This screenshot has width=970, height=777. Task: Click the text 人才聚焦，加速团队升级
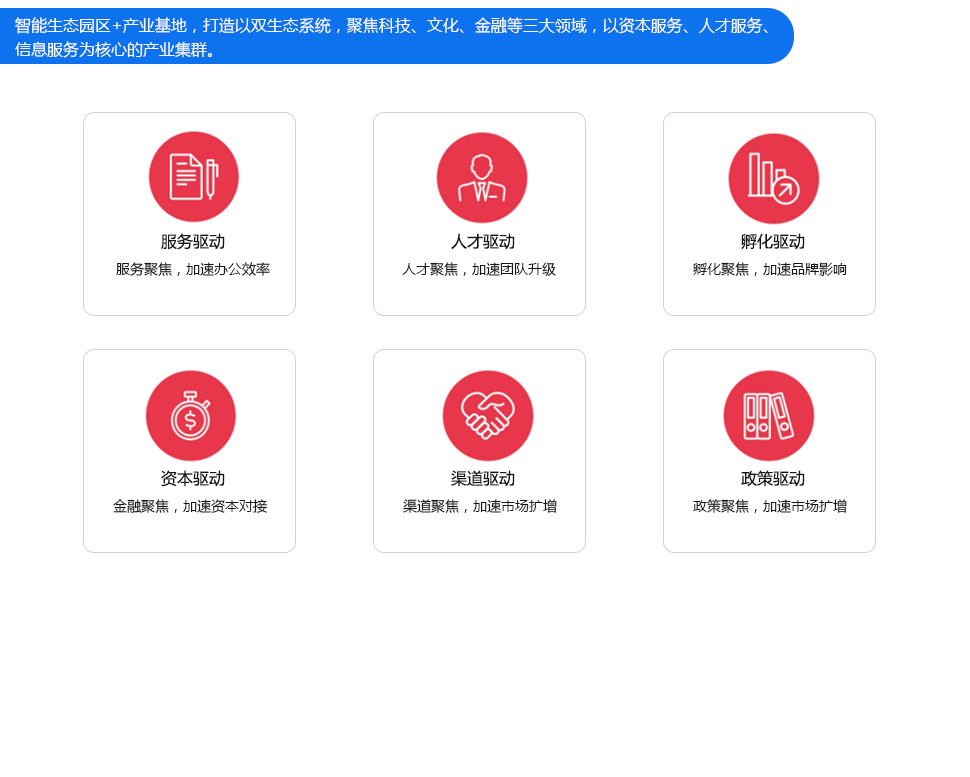coord(479,269)
